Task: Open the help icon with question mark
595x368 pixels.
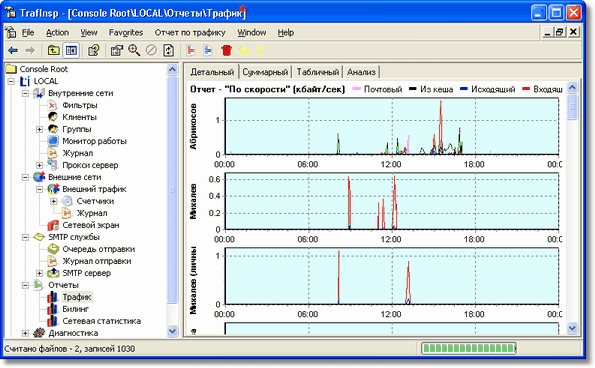Action: tap(93, 50)
